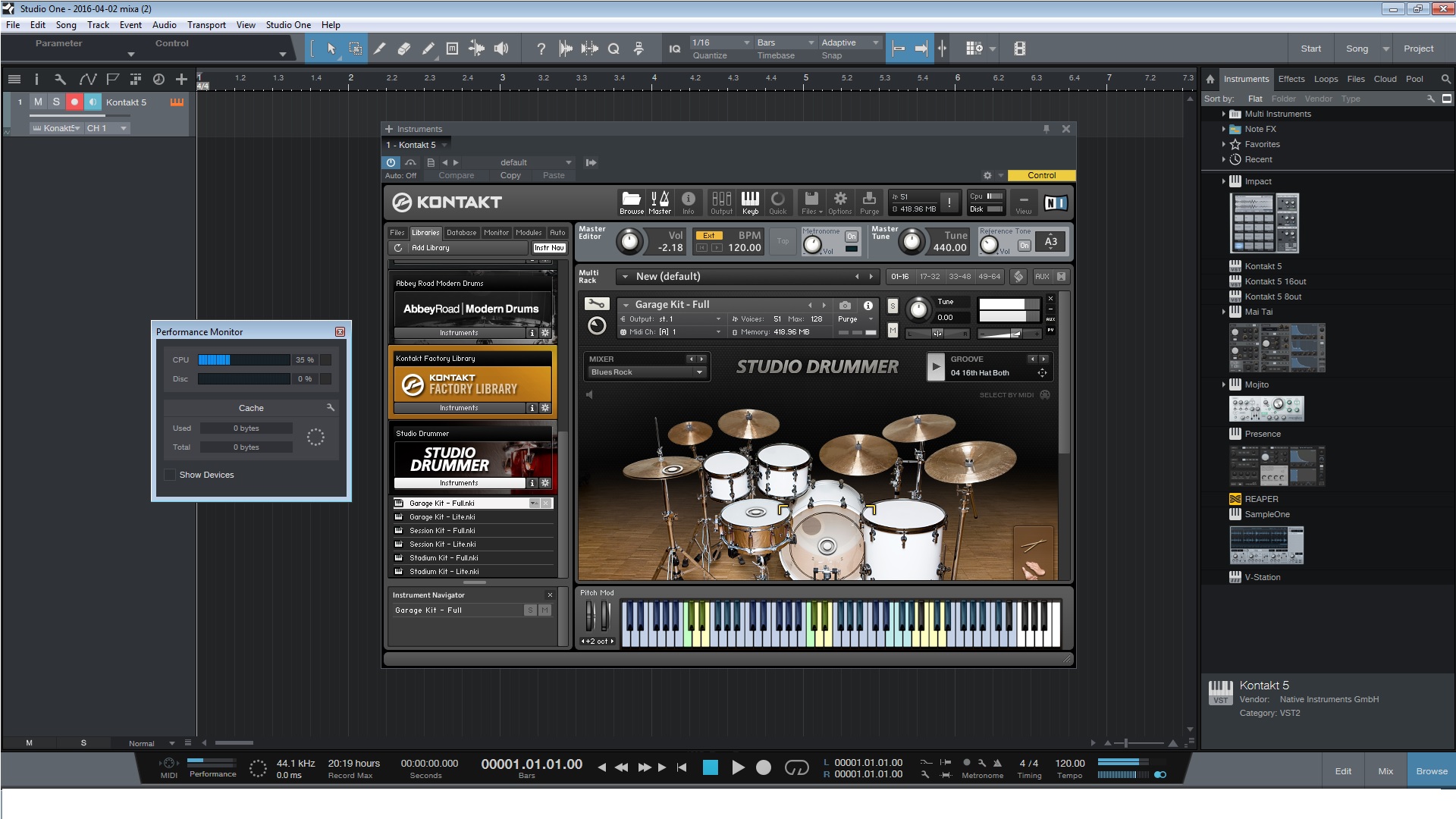Viewport: 1456px width, 819px height.
Task: Expand the Multi Instruments folder
Action: pos(1223,114)
